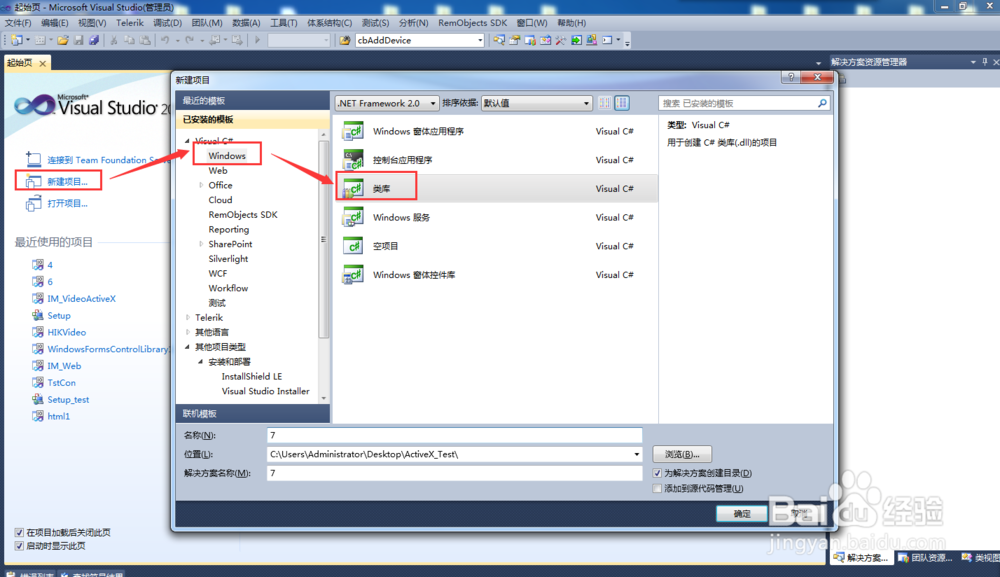The image size is (1000, 577).
Task: Expand the SharePoint tree node
Action: click(x=201, y=244)
